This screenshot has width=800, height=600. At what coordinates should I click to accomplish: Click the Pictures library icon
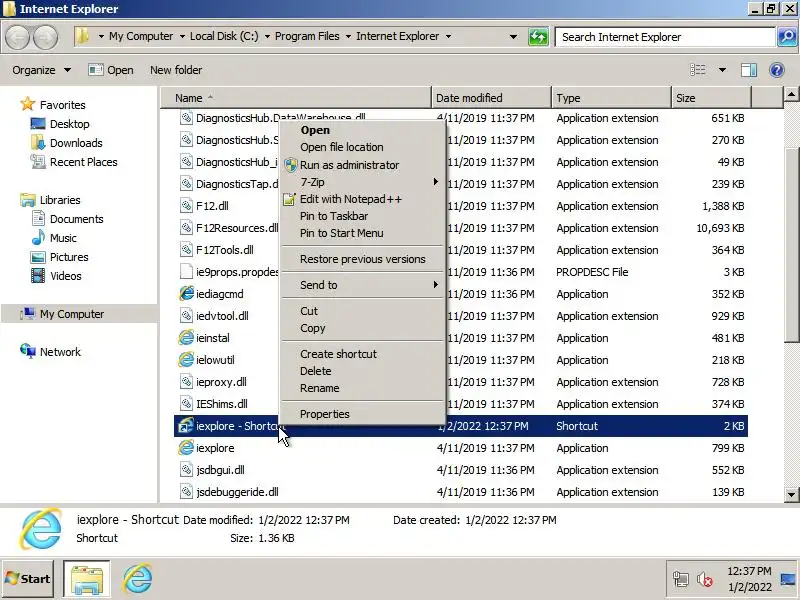(38, 257)
